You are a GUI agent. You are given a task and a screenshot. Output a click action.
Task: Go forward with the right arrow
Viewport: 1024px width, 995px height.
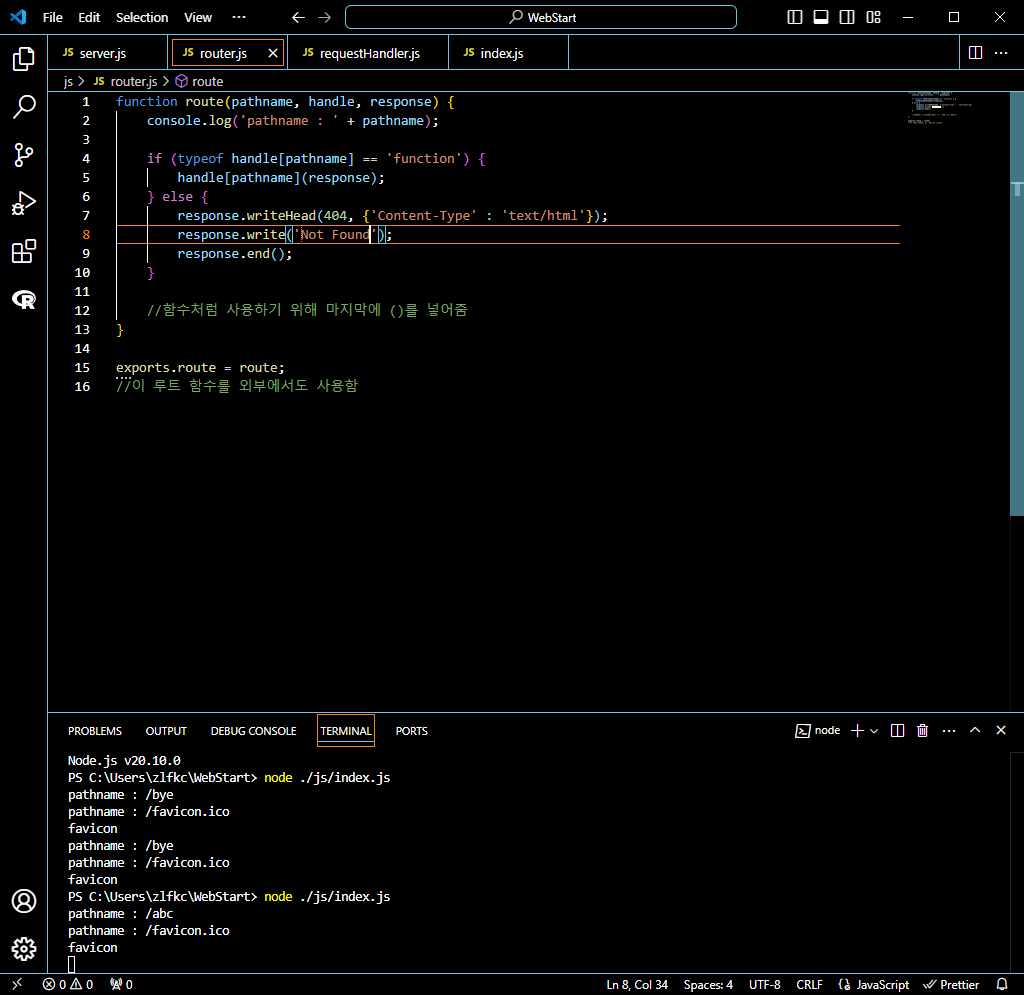tap(325, 18)
